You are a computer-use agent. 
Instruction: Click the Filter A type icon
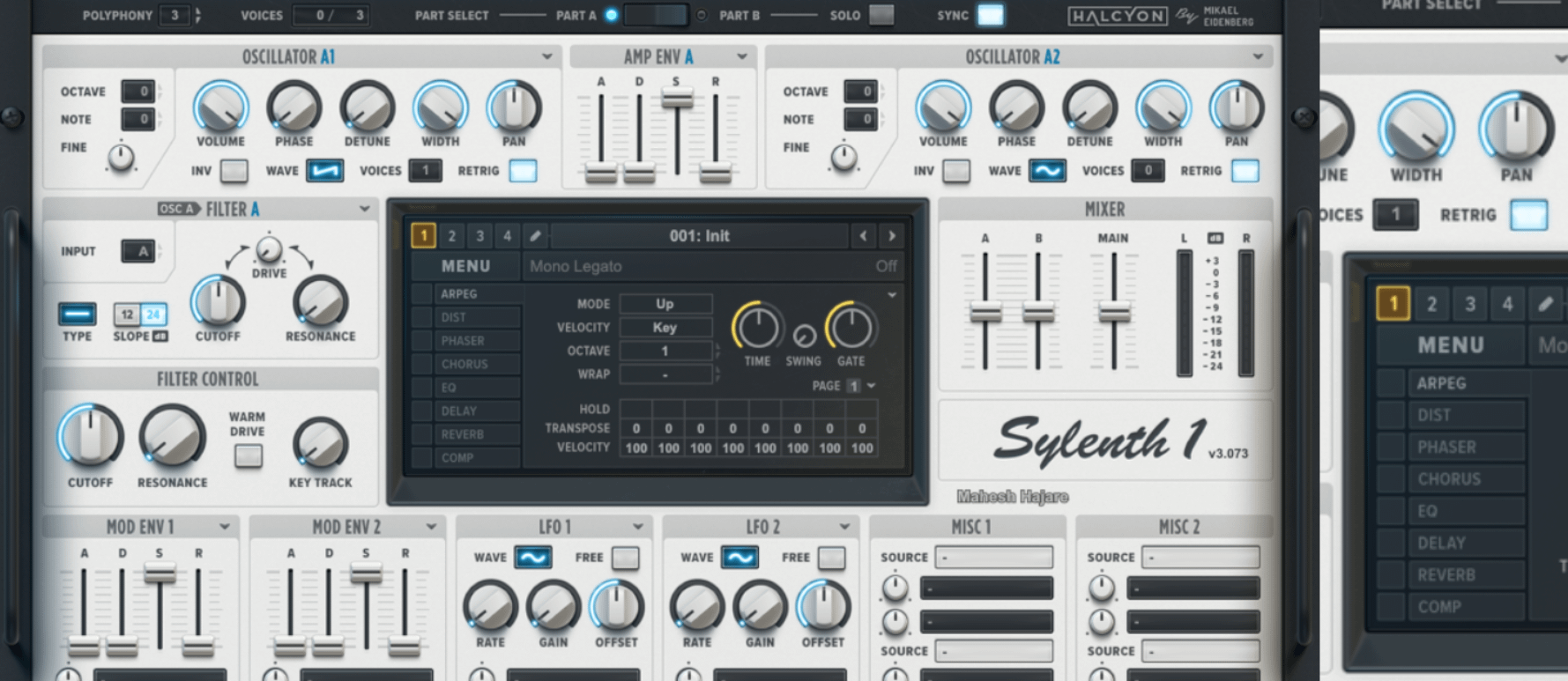click(77, 314)
